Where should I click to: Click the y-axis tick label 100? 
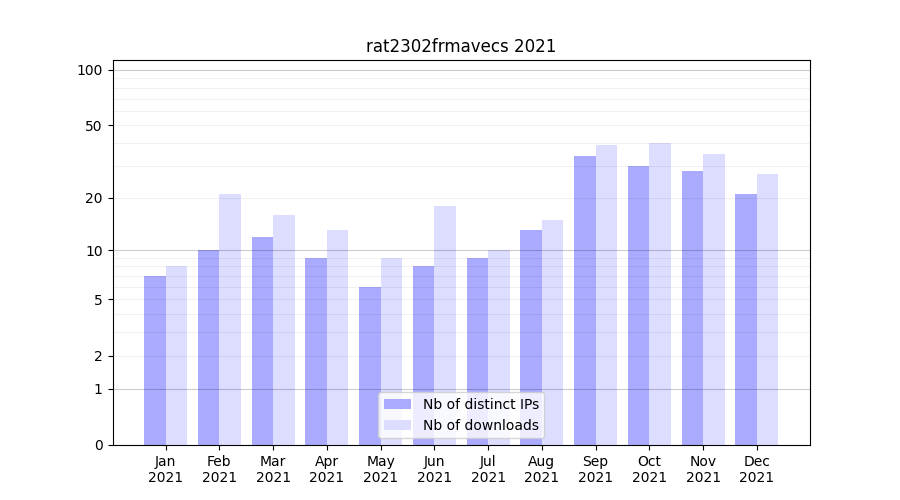tap(90, 70)
